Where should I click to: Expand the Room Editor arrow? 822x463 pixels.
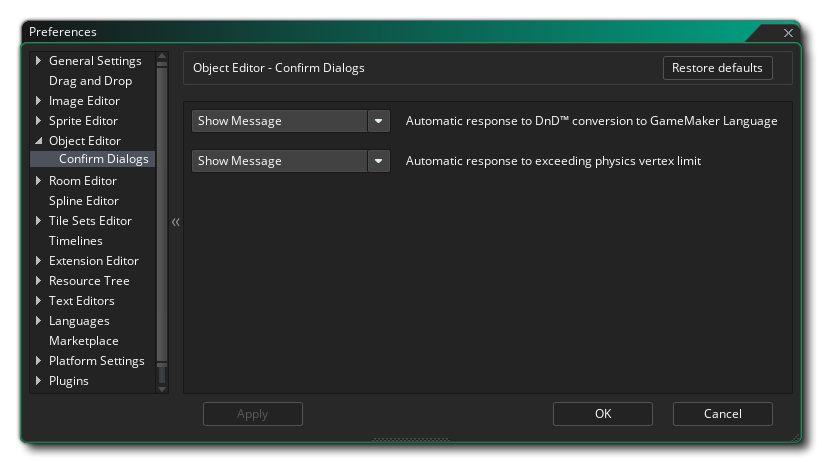[39, 181]
